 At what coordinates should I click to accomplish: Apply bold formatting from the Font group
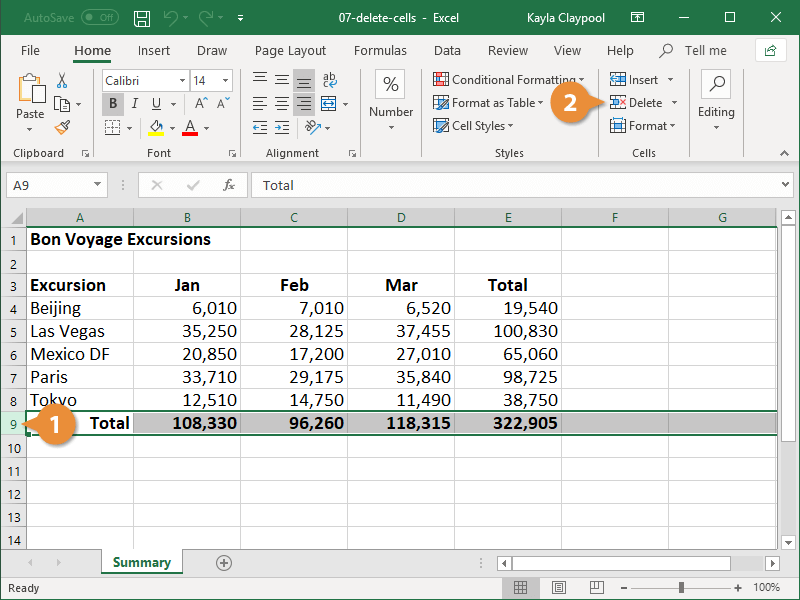point(113,103)
